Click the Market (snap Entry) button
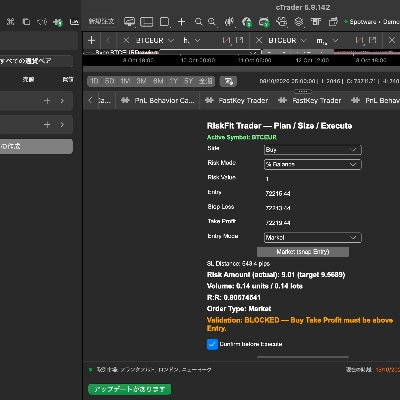 point(303,252)
